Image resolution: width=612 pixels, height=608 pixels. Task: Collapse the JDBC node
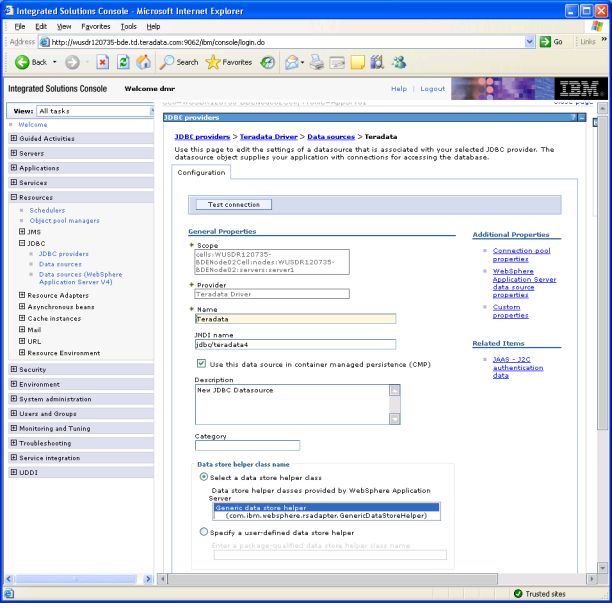pyautogui.click(x=22, y=243)
